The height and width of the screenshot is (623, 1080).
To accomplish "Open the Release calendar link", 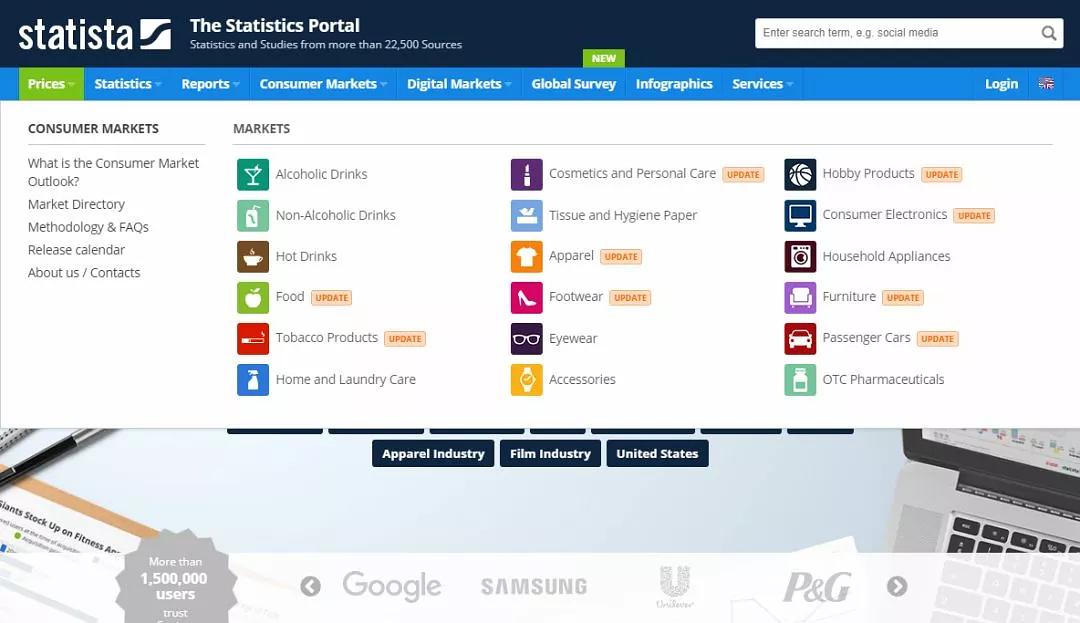I will coord(76,250).
